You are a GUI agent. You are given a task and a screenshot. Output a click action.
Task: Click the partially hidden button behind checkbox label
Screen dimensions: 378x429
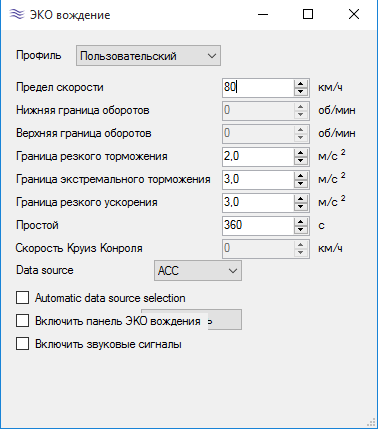225,320
